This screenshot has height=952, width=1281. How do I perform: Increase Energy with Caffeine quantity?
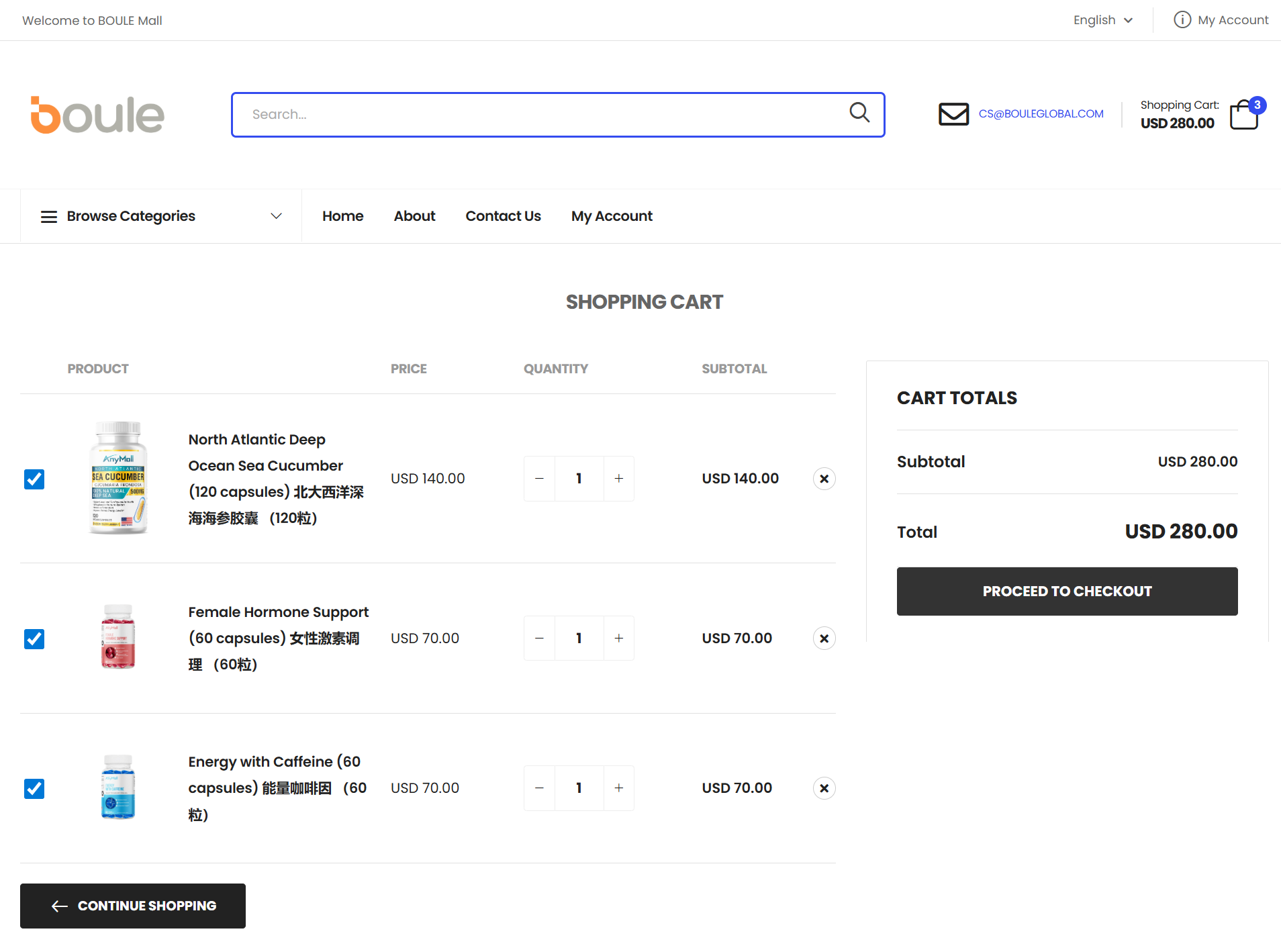pyautogui.click(x=618, y=788)
